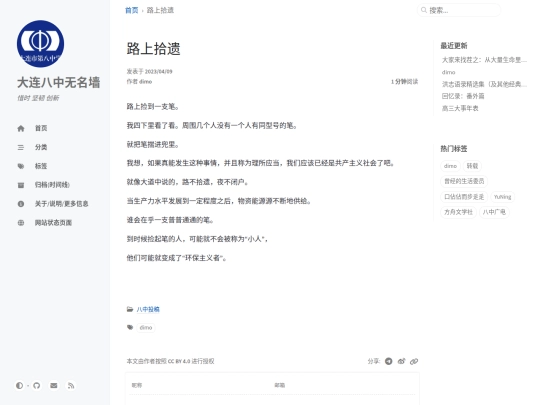Open the 大连八中无名墙 site title

pos(59,83)
